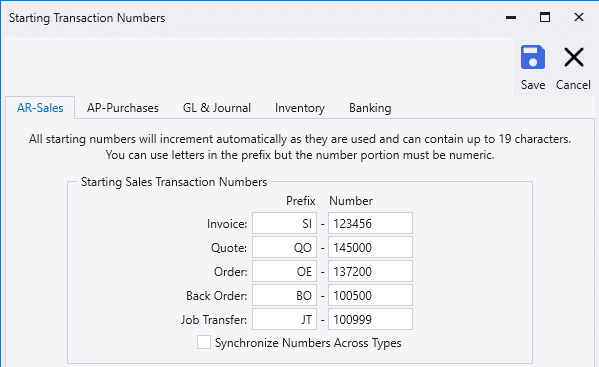
Task: Click the Back Order number field 100500
Action: pos(370,295)
